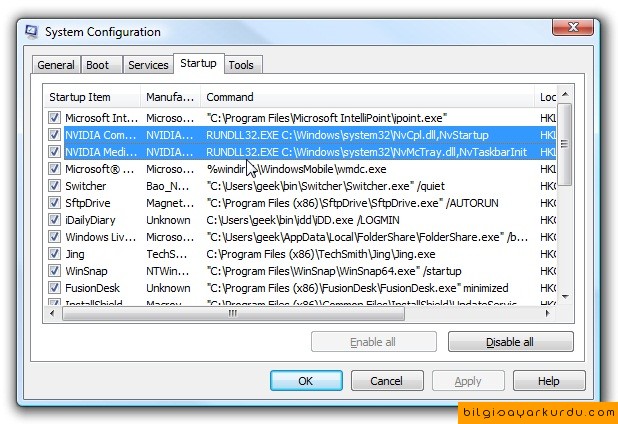Uncheck the NVIDIA Medi... startup checkbox
618x424 pixels.
point(54,152)
